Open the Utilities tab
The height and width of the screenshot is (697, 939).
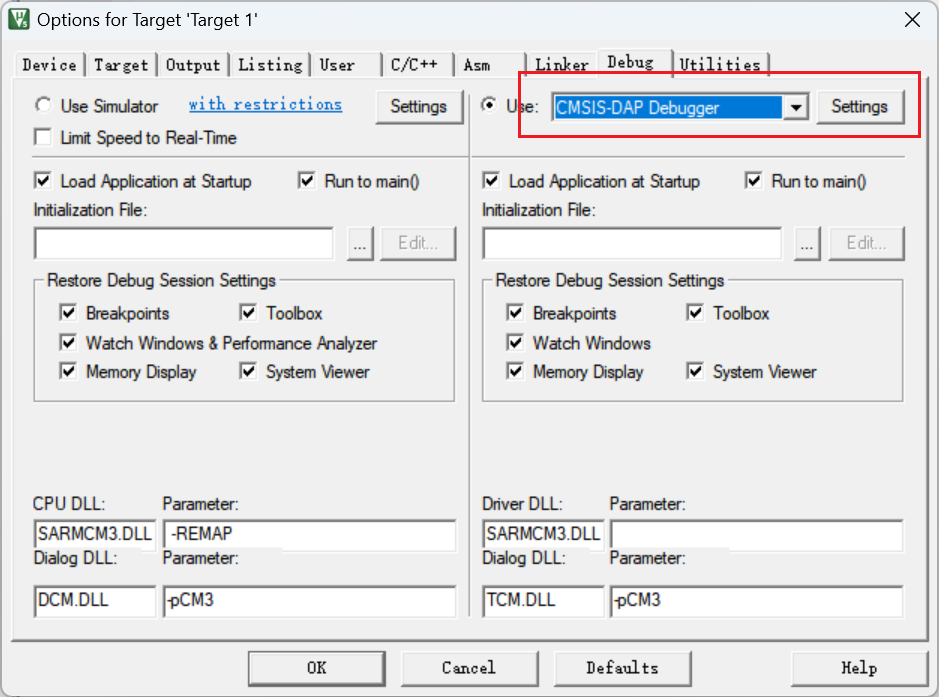(720, 65)
